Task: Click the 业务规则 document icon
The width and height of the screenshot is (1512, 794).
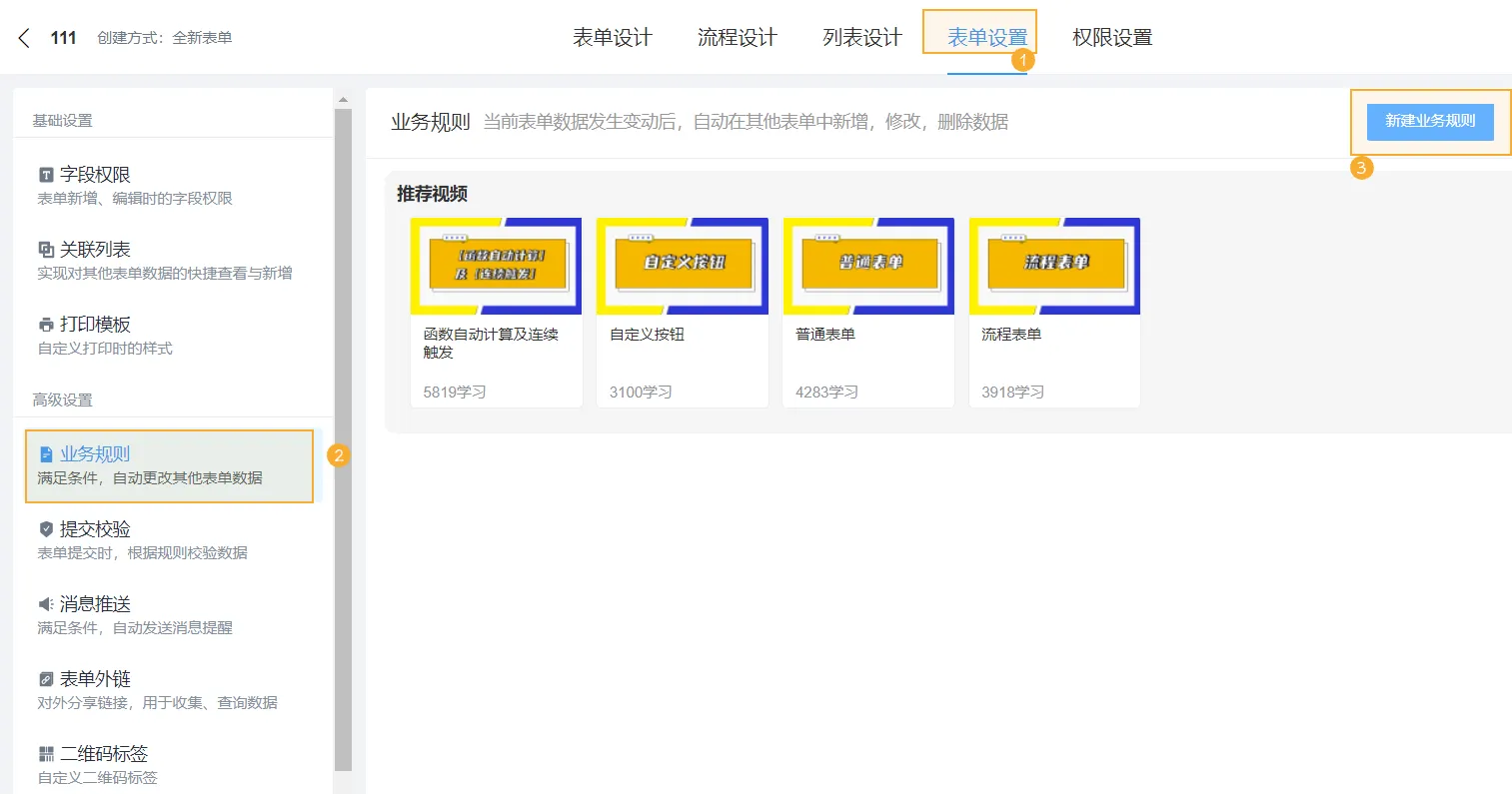Action: [x=46, y=454]
